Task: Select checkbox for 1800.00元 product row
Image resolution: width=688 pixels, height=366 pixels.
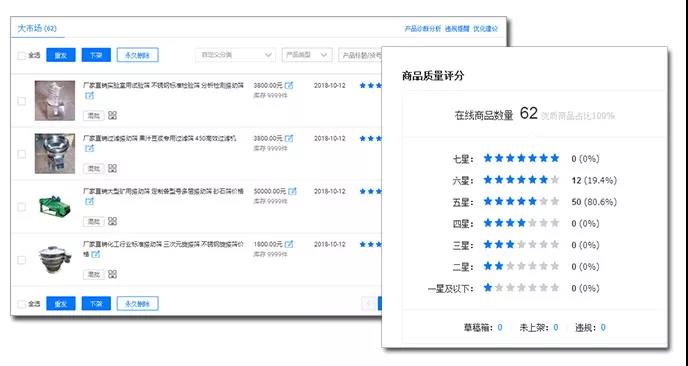Action: click(21, 260)
